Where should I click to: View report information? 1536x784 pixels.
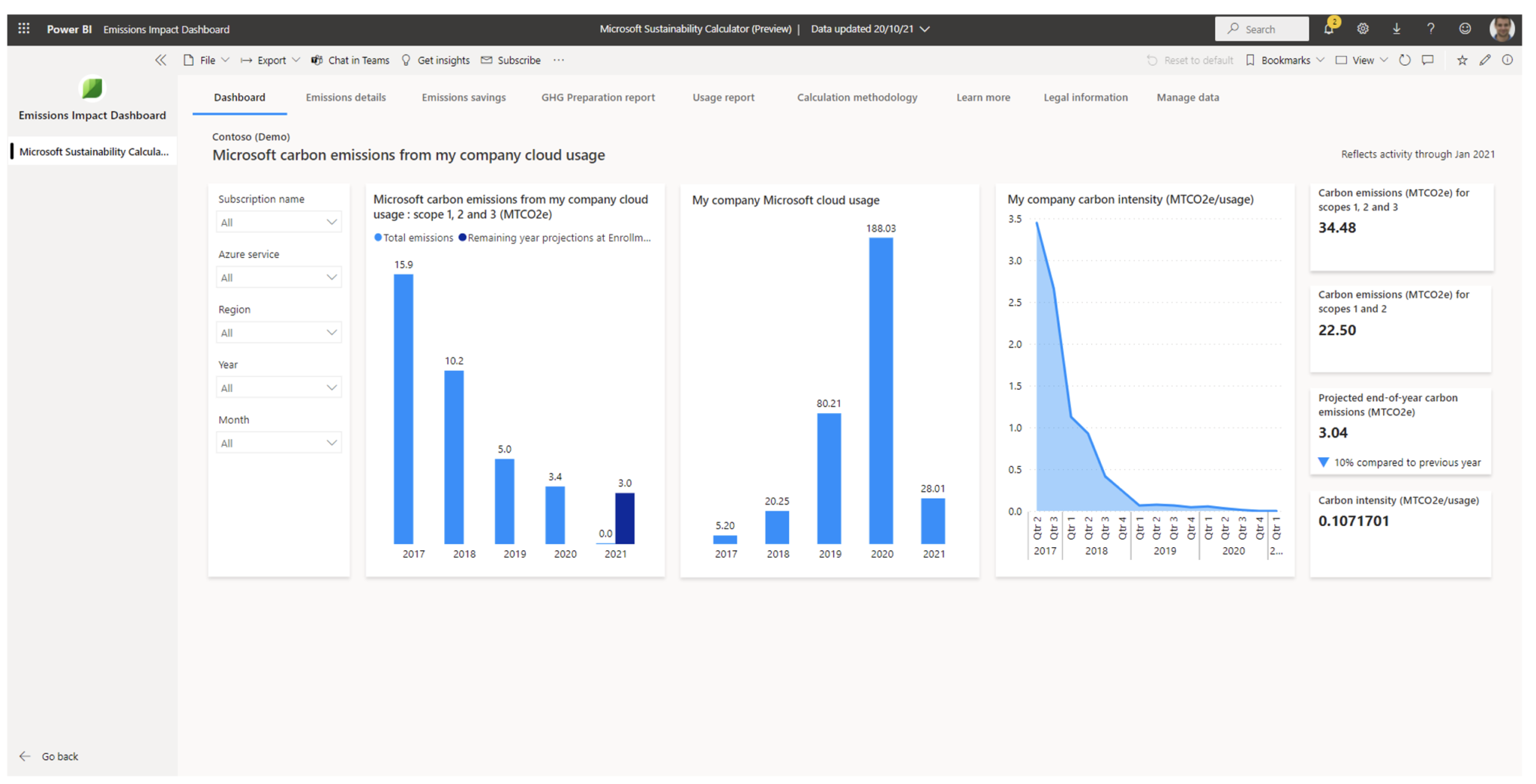1507,60
